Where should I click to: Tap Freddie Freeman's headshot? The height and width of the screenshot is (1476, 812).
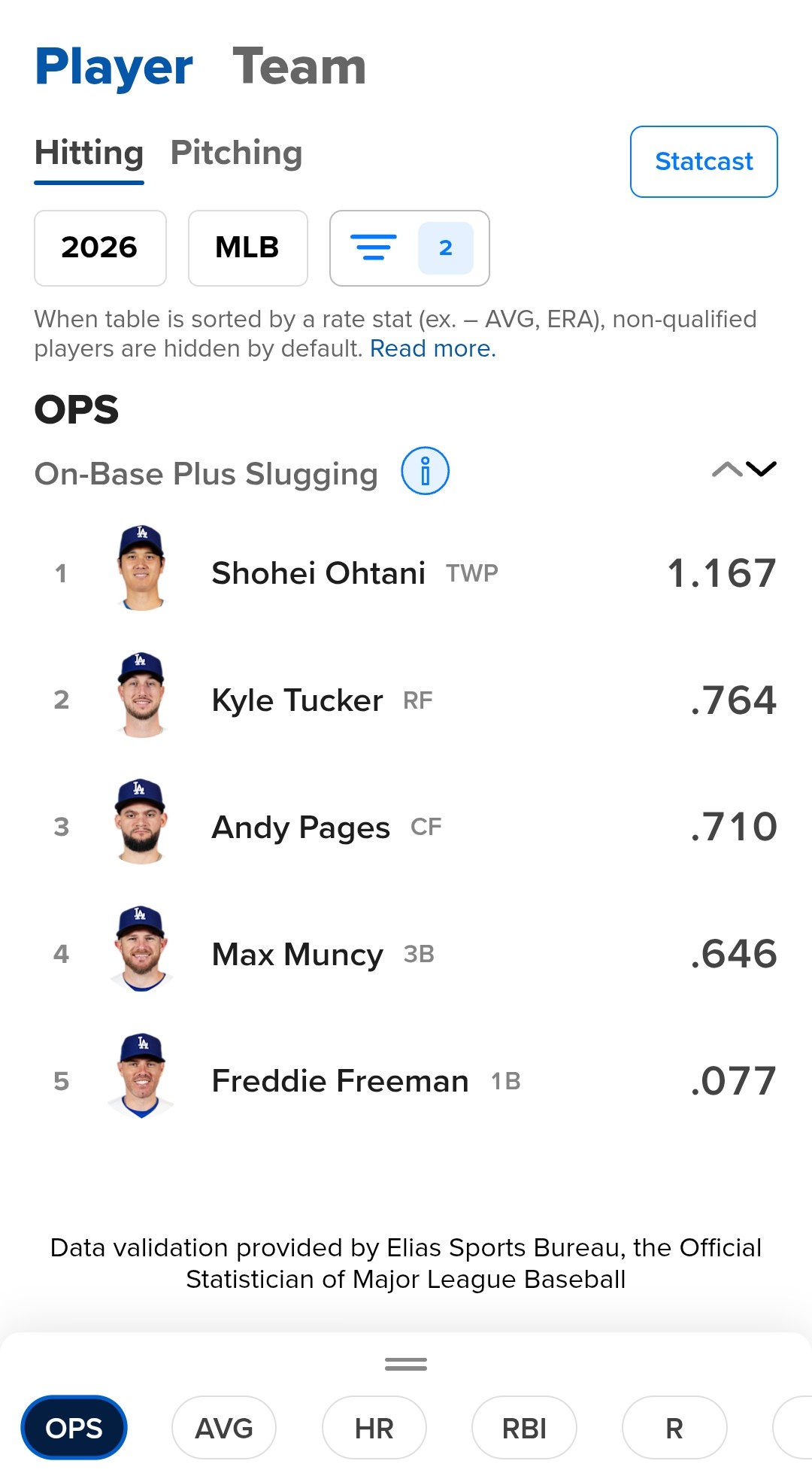pyautogui.click(x=141, y=1076)
